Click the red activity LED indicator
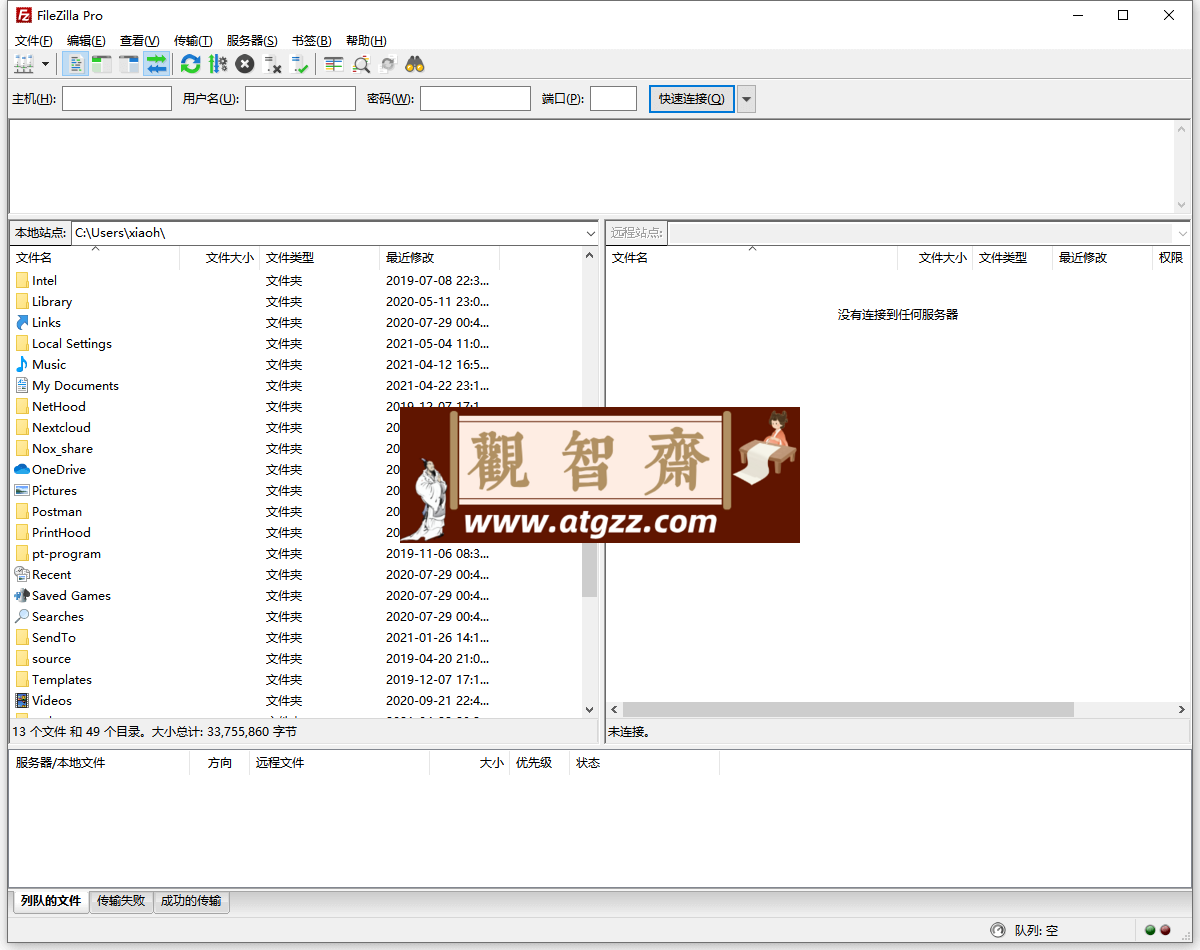 click(x=1165, y=930)
